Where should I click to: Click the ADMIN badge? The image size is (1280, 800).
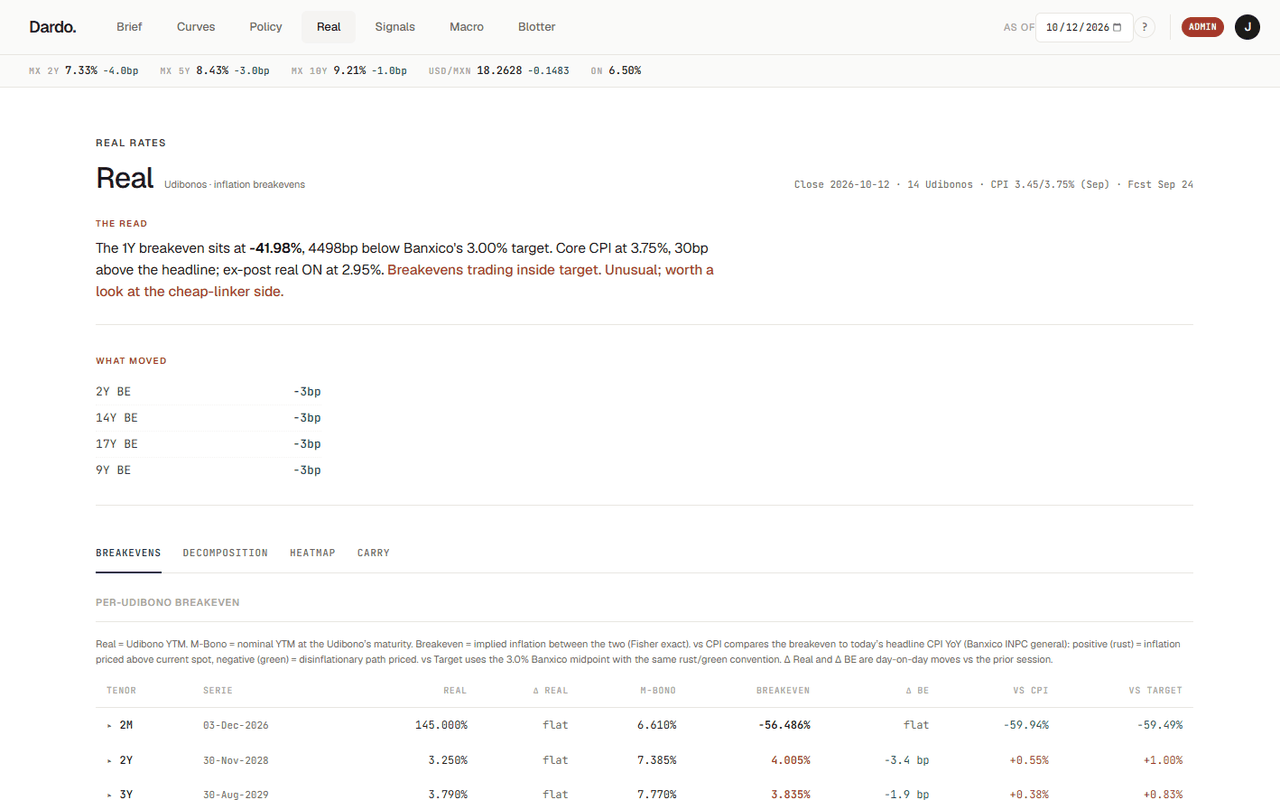pyautogui.click(x=1203, y=27)
